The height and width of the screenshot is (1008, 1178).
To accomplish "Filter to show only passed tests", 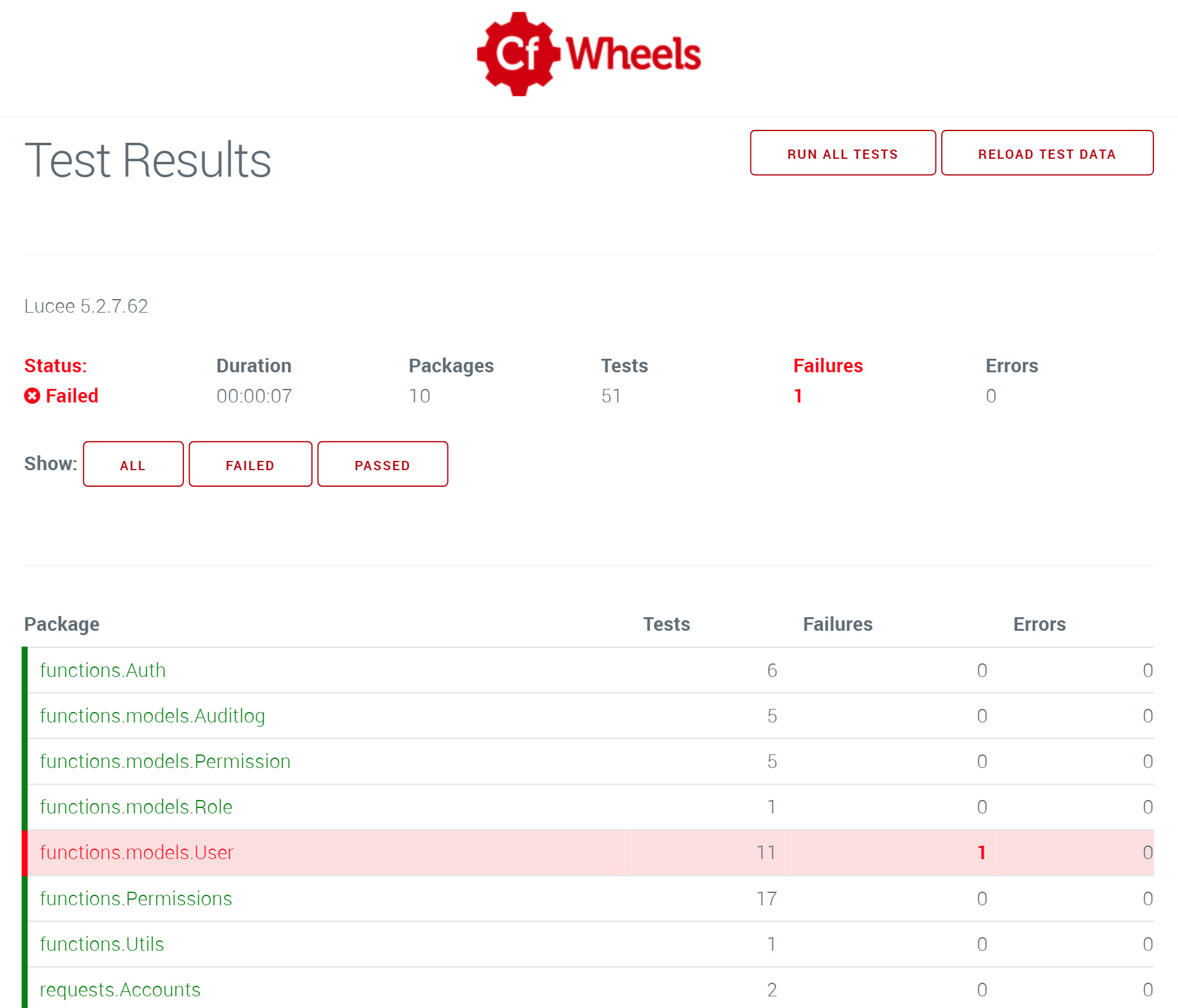I will 382,465.
